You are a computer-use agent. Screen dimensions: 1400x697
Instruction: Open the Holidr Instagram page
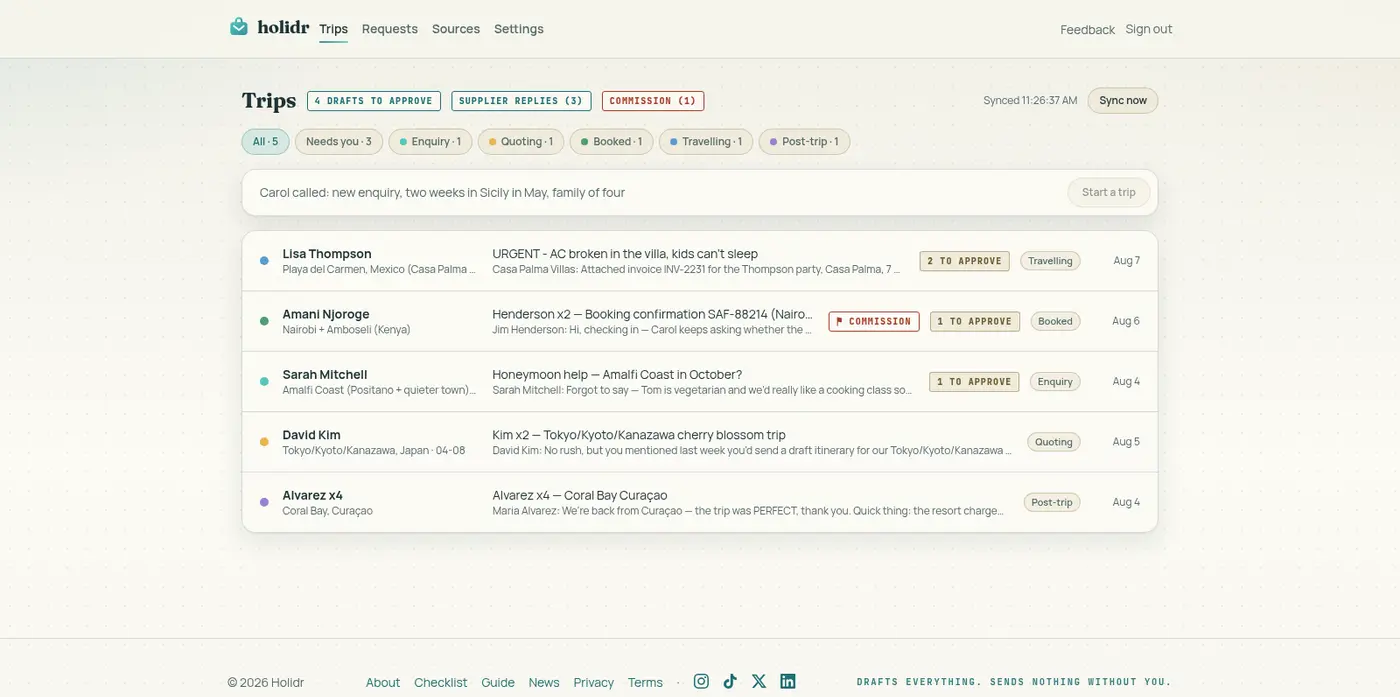[x=701, y=681]
